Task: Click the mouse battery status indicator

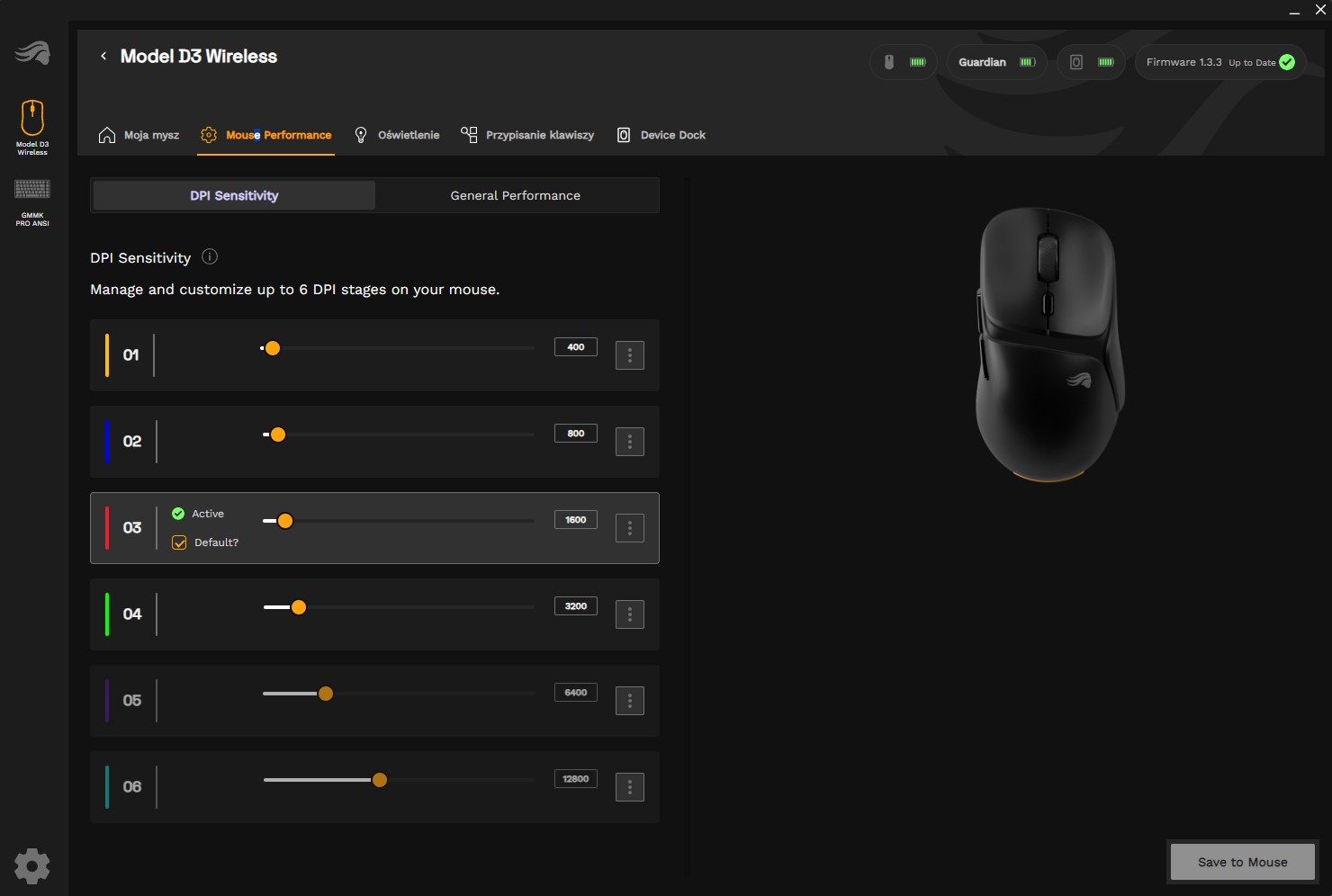Action: [x=904, y=62]
